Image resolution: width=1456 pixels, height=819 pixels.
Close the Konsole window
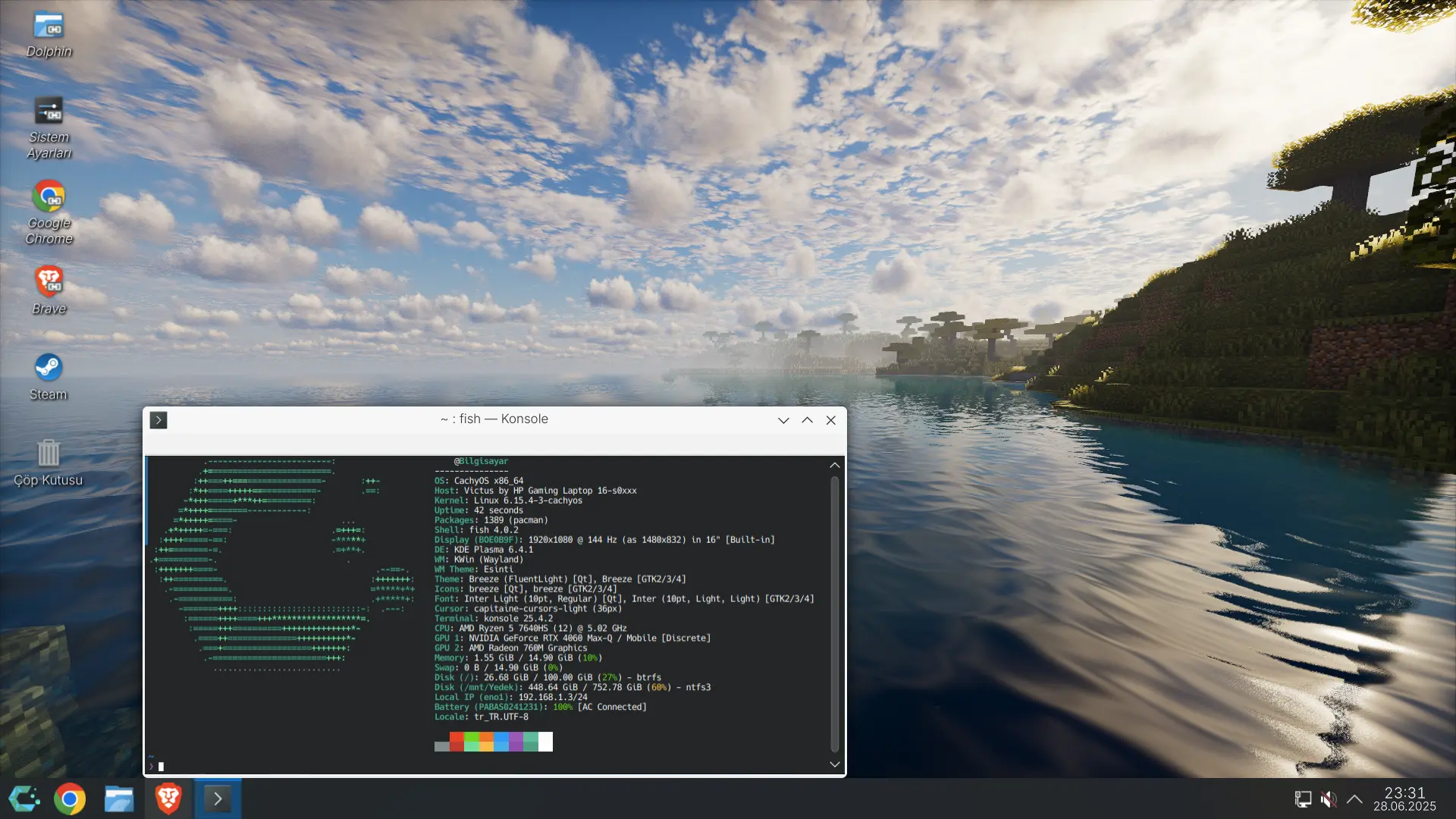[831, 420]
